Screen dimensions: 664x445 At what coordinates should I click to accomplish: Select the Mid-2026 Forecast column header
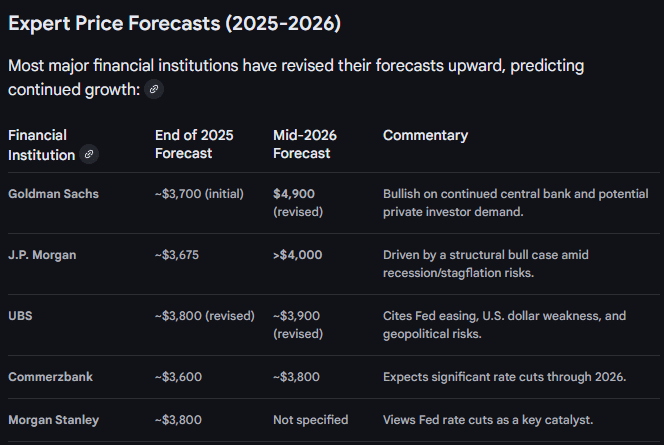[x=302, y=144]
